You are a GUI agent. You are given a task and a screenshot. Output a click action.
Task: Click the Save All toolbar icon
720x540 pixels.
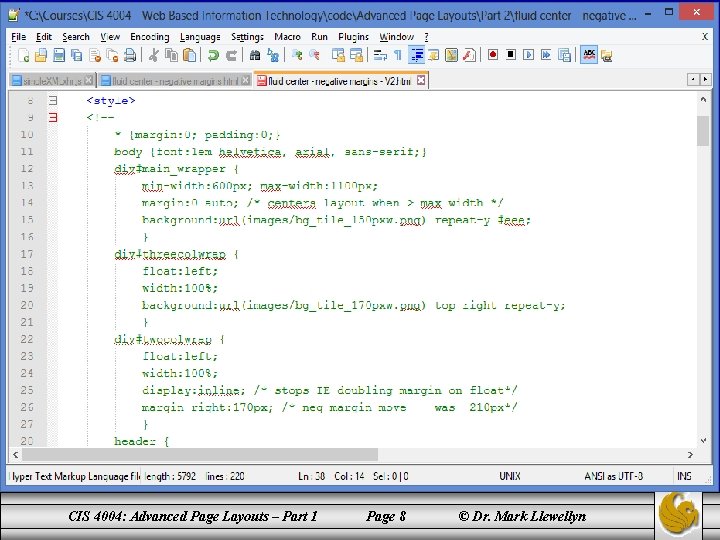coord(77,56)
